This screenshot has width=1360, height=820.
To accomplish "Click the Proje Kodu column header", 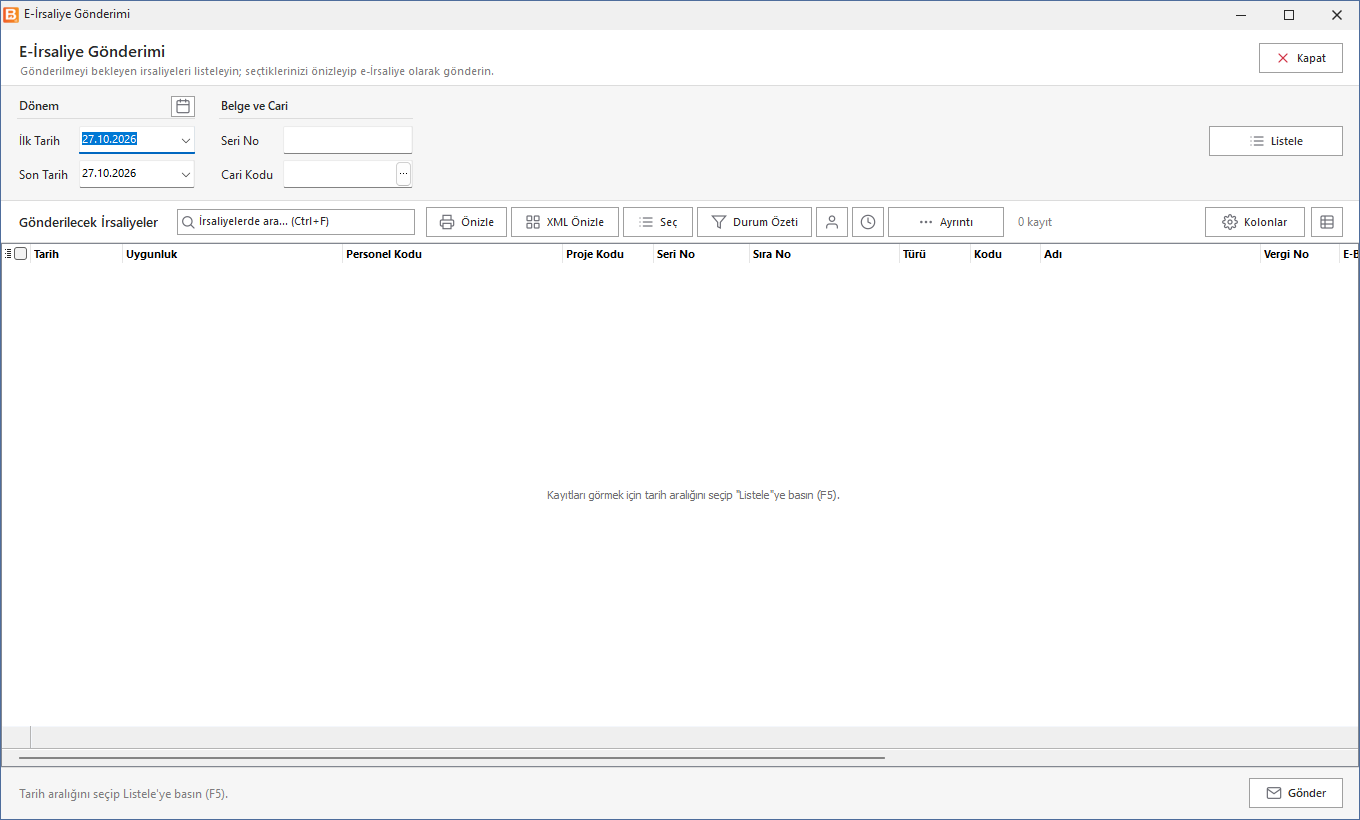I will coord(607,254).
